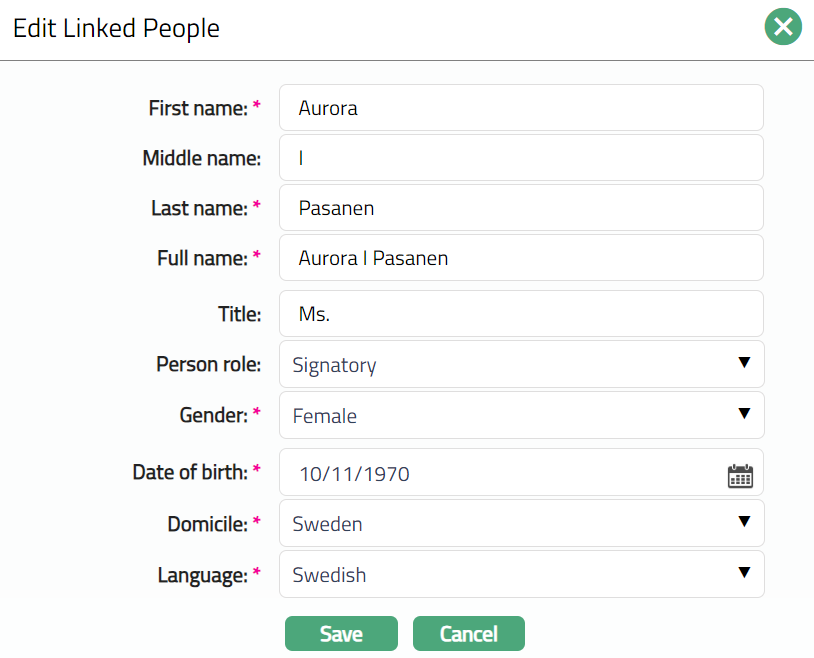The height and width of the screenshot is (658, 814).
Task: Open the Gender dropdown showing Female
Action: (520, 415)
